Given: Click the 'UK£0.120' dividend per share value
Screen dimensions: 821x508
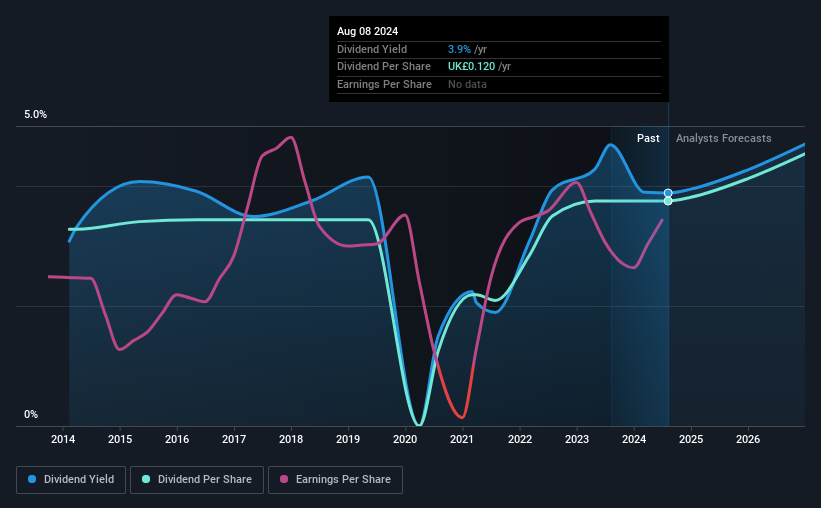Looking at the screenshot, I should point(471,67).
